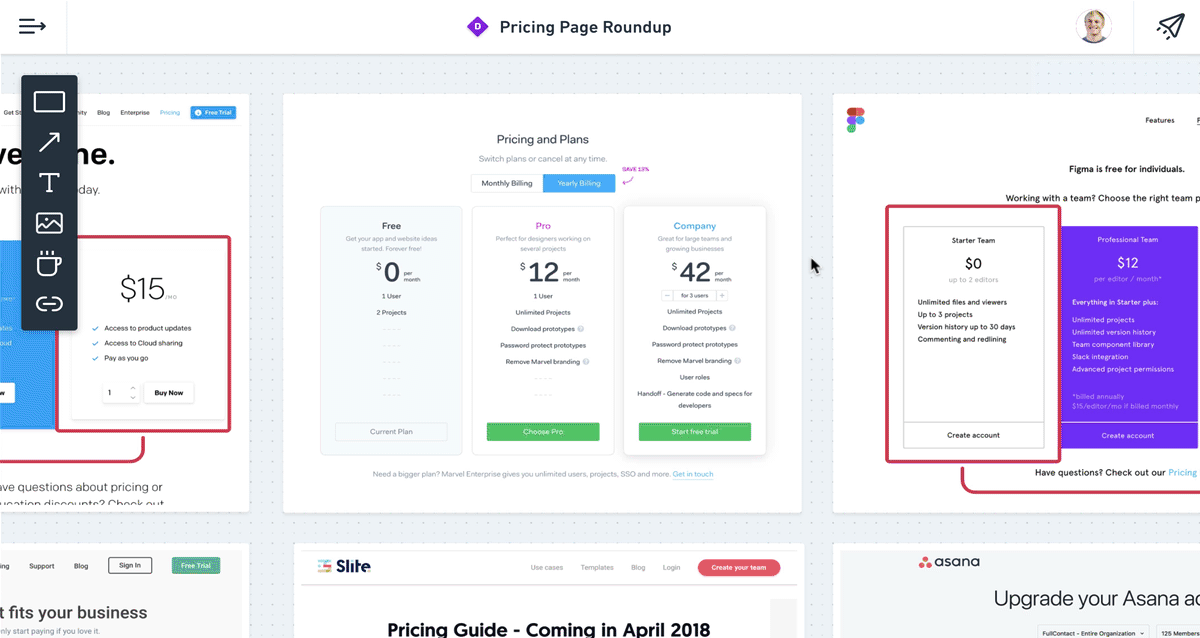Choose the image insert tool

pos(49,223)
